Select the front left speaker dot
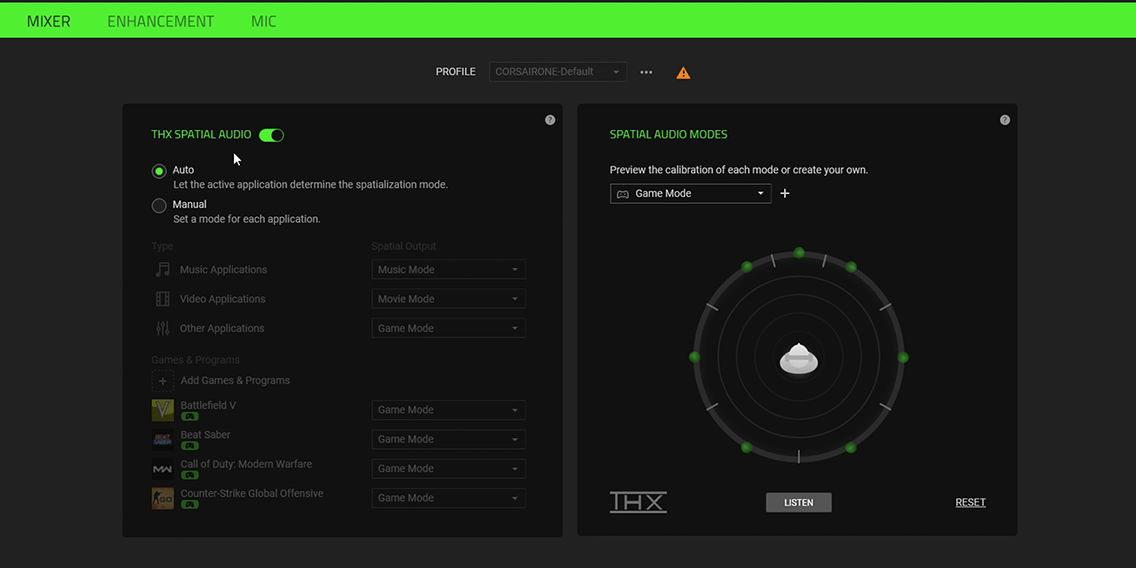 [x=747, y=267]
